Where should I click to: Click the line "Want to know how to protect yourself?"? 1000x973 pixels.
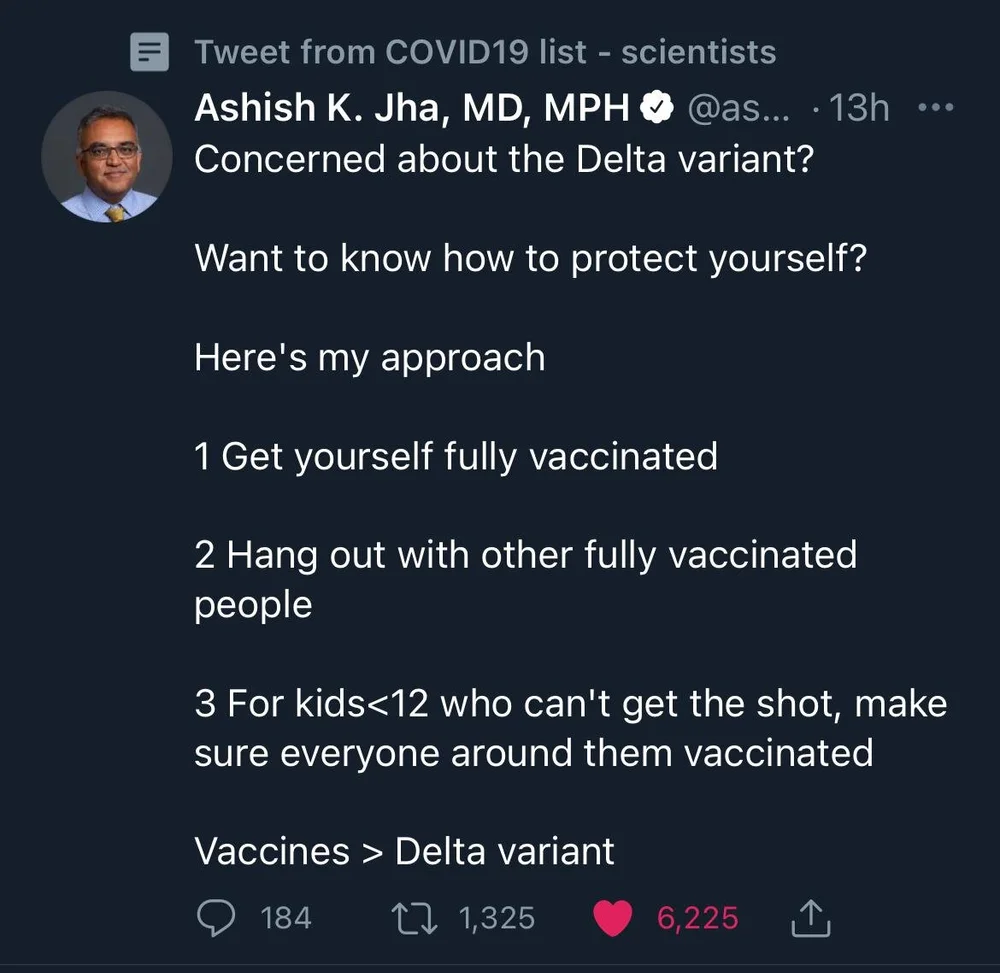531,258
